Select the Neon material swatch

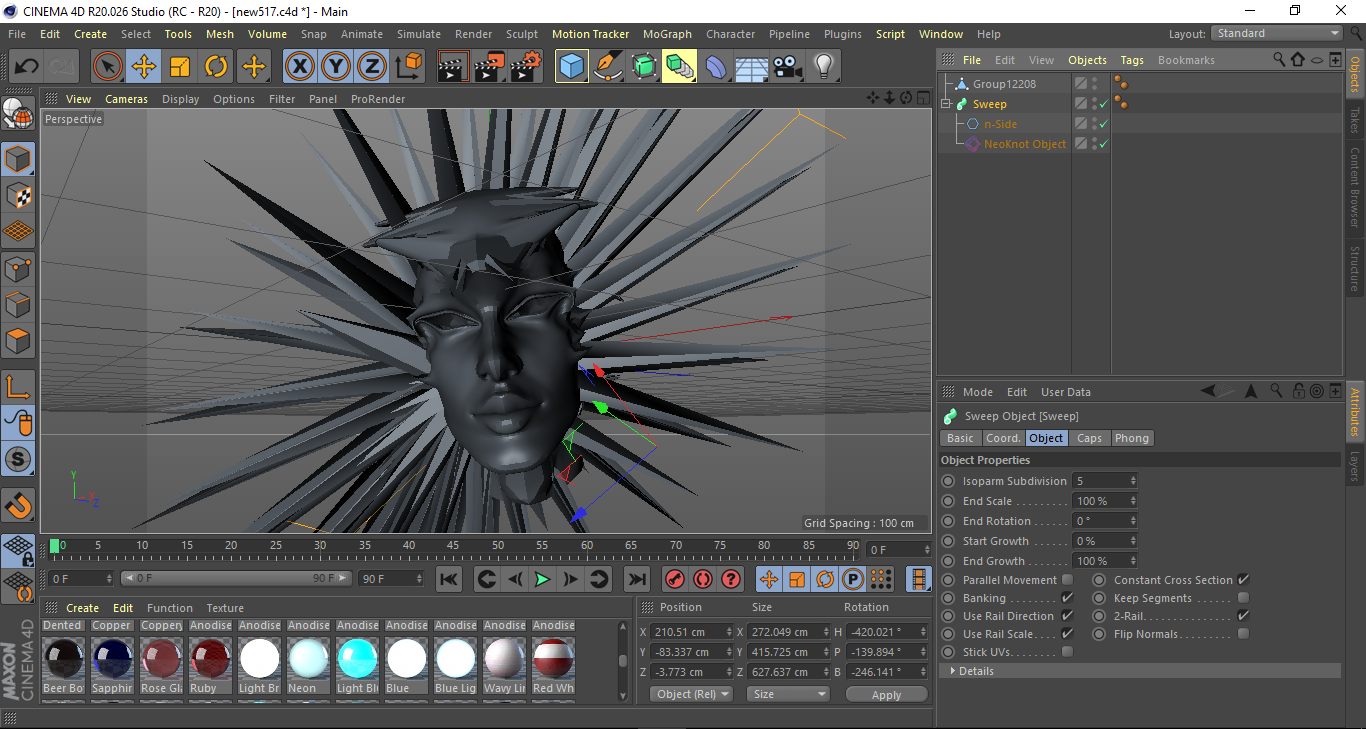tap(308, 660)
